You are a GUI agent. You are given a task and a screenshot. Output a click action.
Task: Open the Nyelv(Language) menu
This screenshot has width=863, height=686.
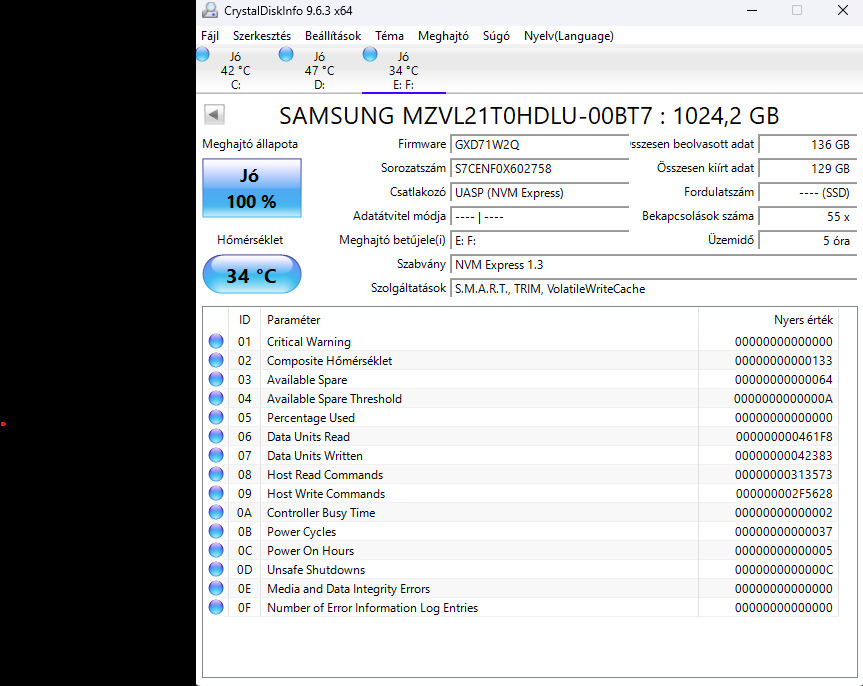point(569,36)
